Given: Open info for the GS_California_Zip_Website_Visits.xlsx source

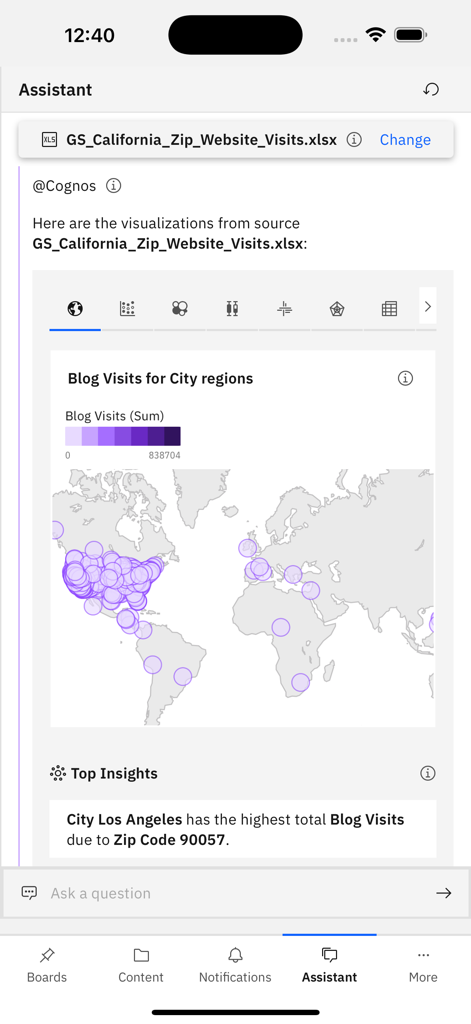Looking at the screenshot, I should 354,140.
